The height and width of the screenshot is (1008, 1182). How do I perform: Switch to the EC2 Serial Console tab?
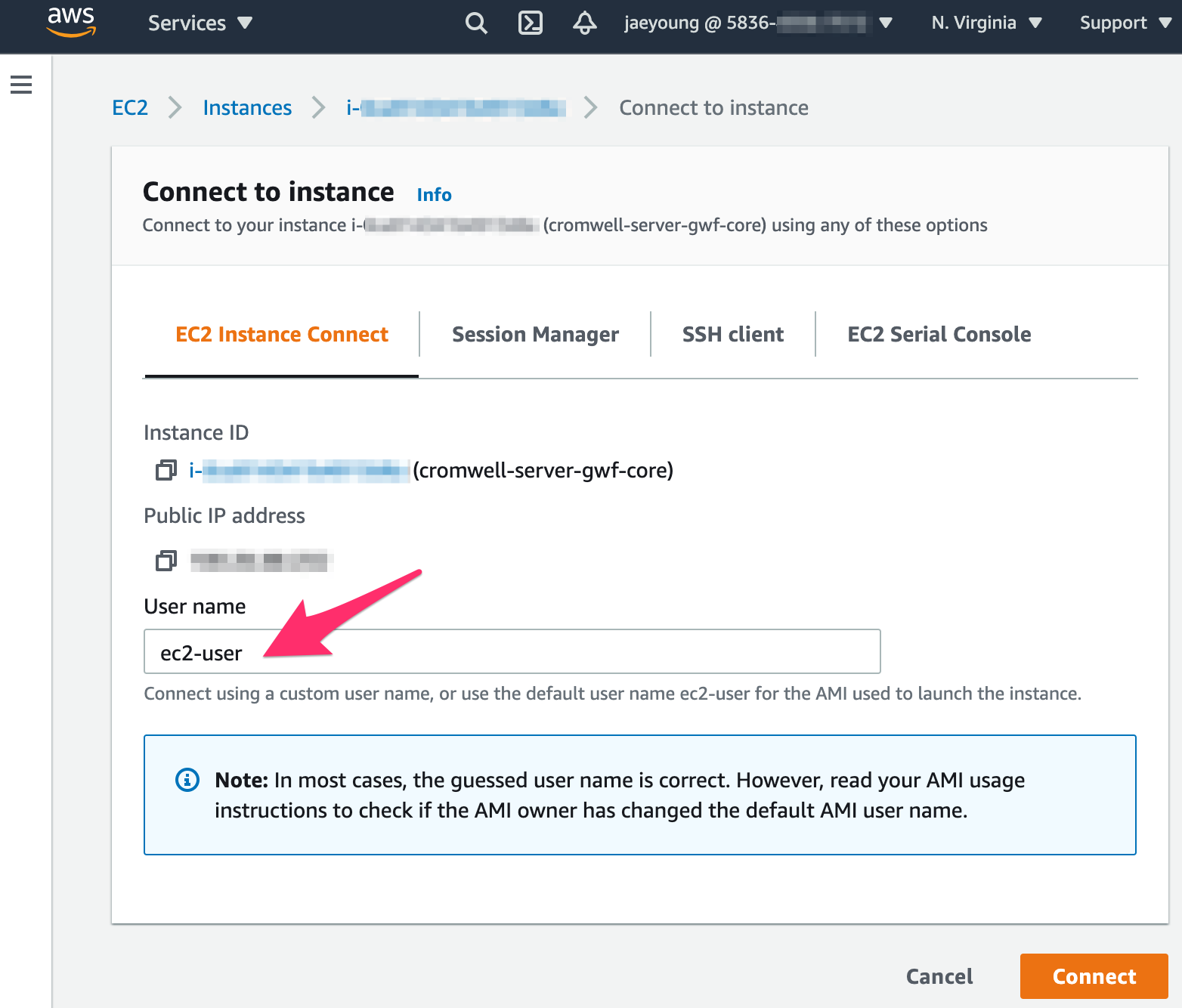click(939, 335)
